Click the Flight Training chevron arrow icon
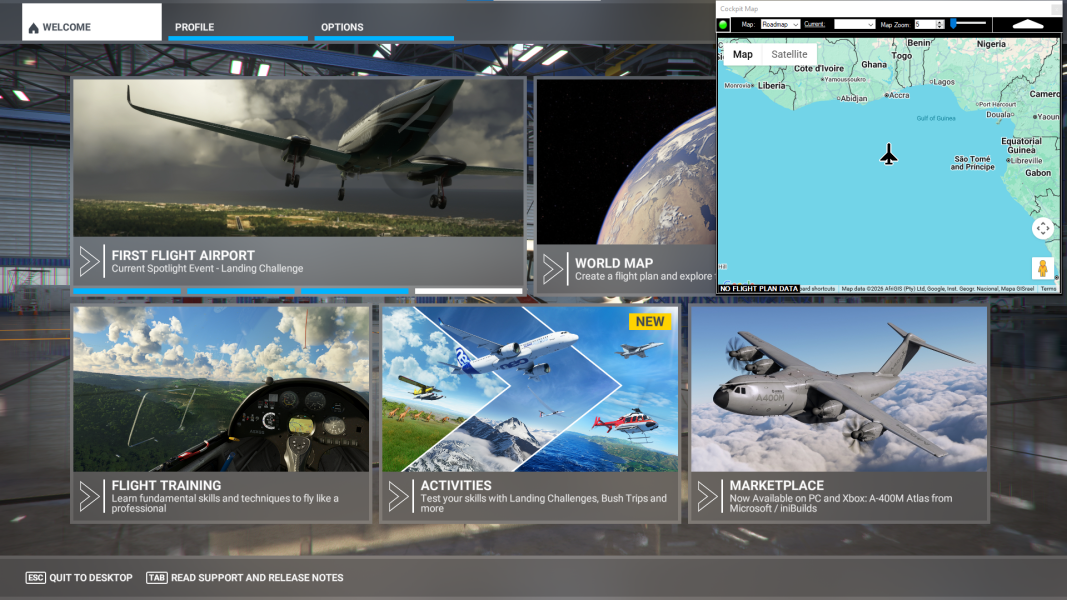Screen dimensions: 1067x600 point(90,496)
